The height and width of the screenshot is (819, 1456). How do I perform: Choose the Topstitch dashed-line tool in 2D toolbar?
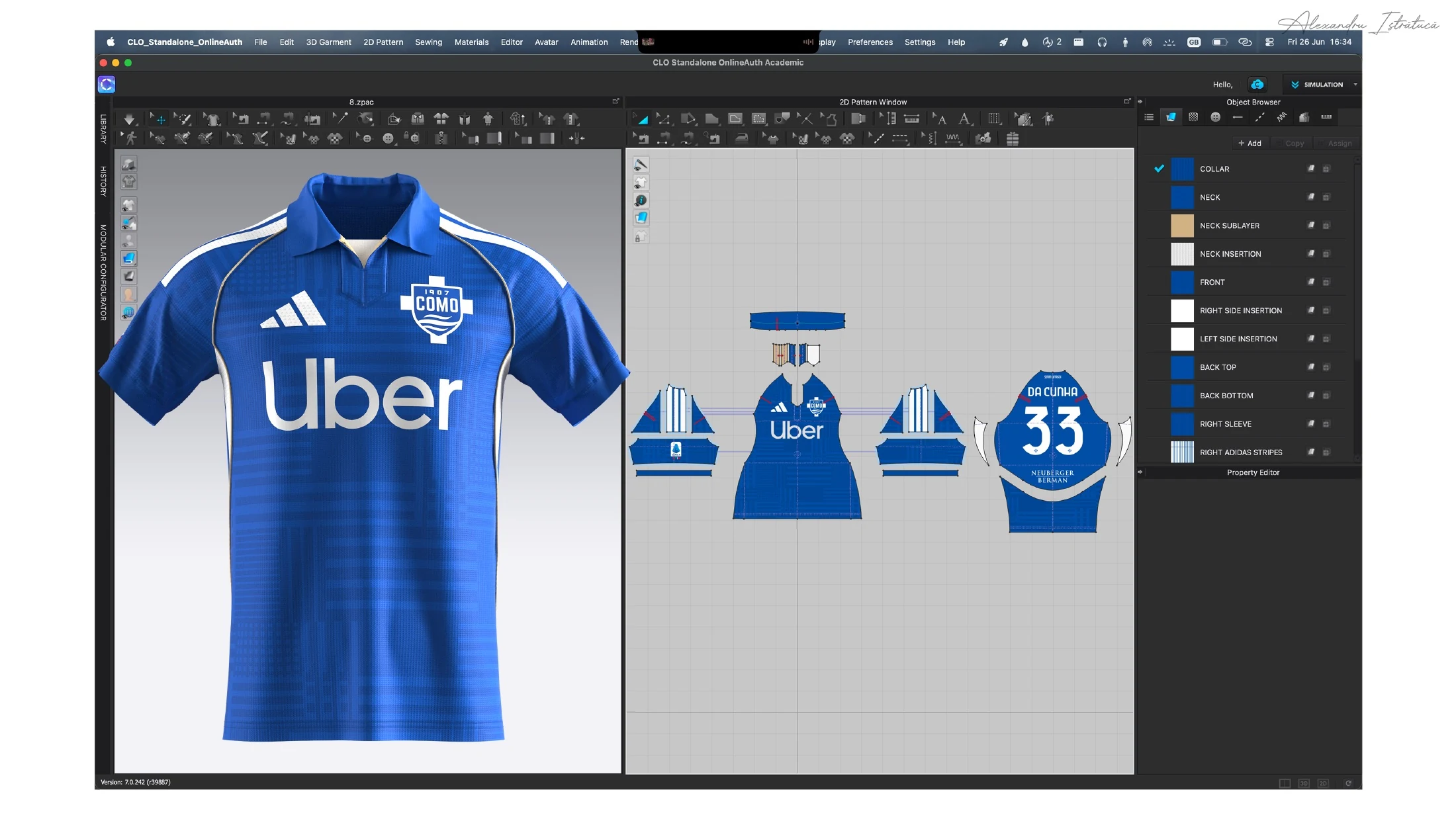click(x=899, y=138)
